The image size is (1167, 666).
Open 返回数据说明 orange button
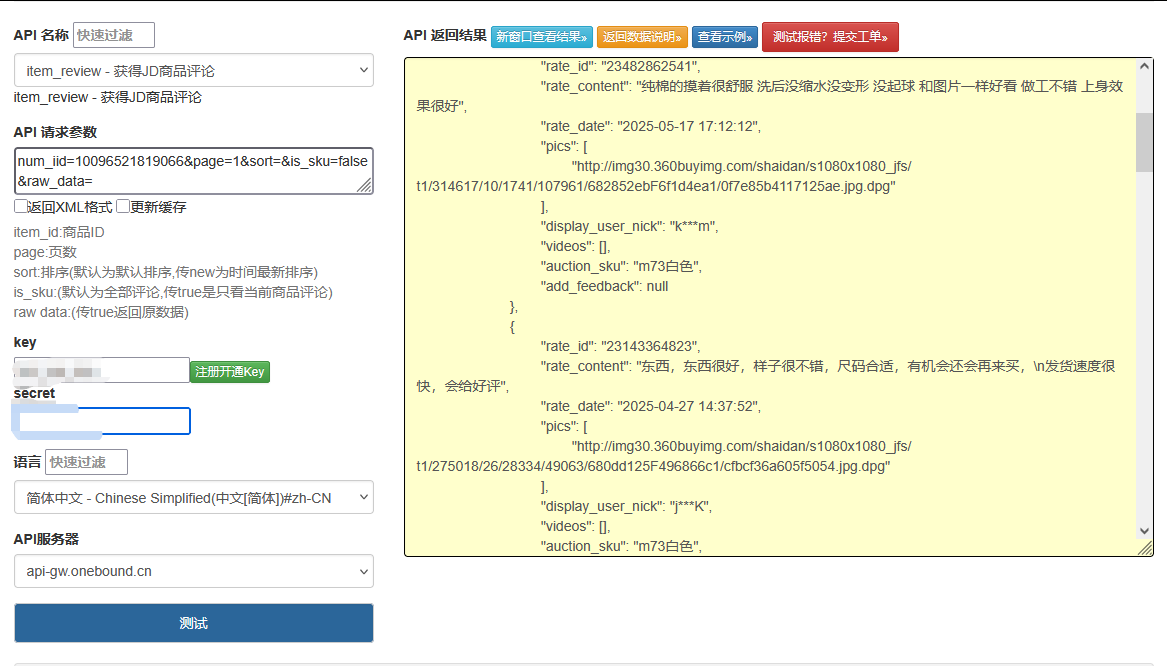click(x=642, y=37)
